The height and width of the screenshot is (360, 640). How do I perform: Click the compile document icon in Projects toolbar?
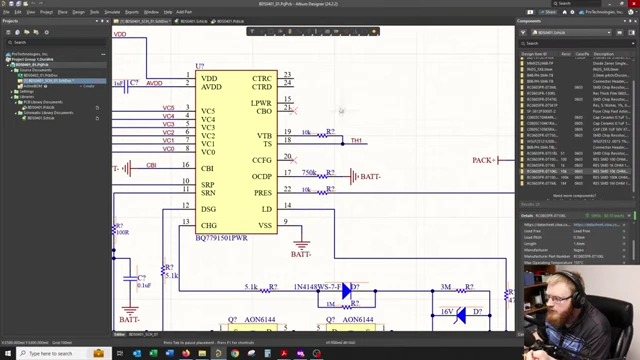coord(18,32)
